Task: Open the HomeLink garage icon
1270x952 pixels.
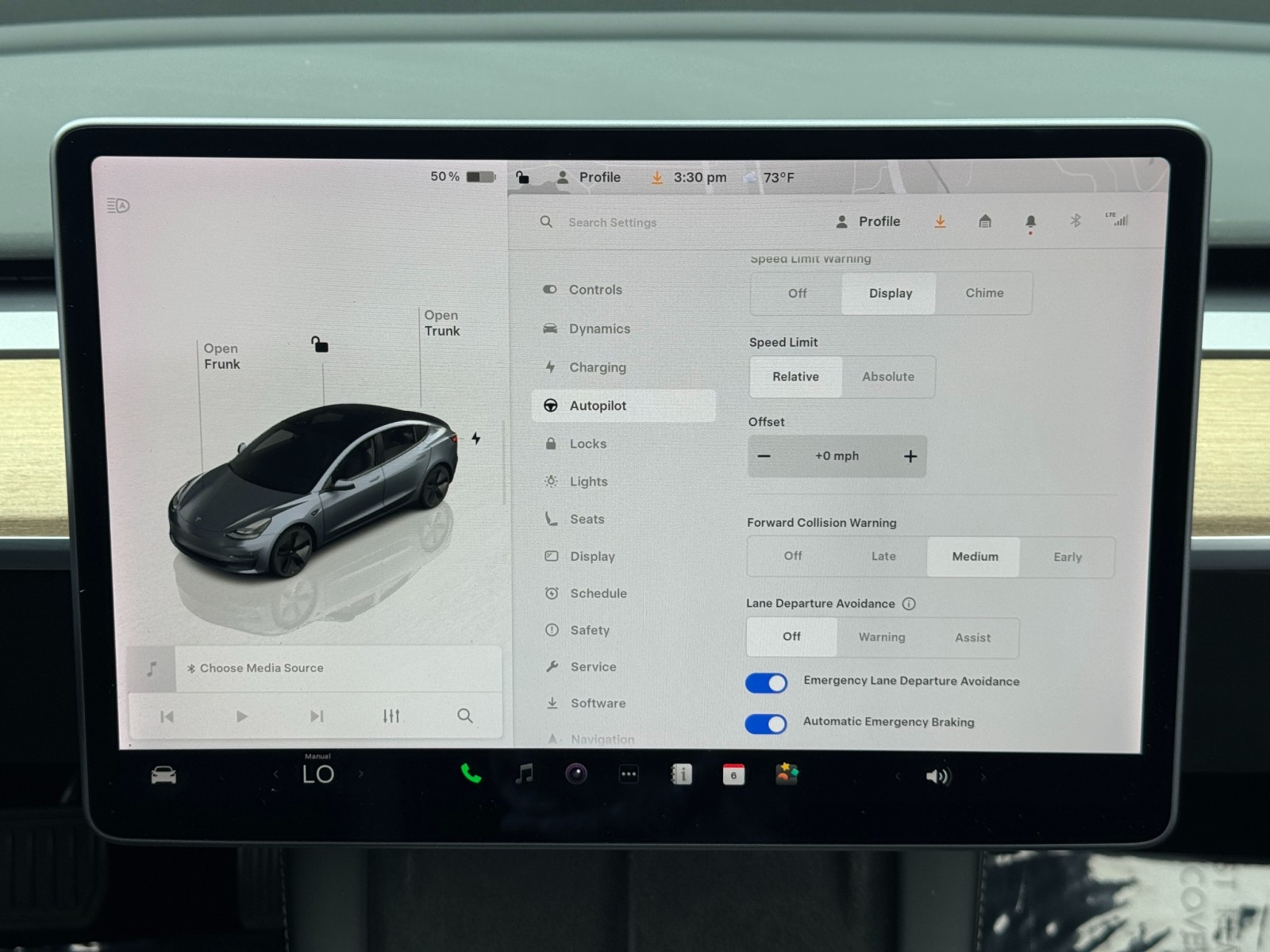Action: 985,221
